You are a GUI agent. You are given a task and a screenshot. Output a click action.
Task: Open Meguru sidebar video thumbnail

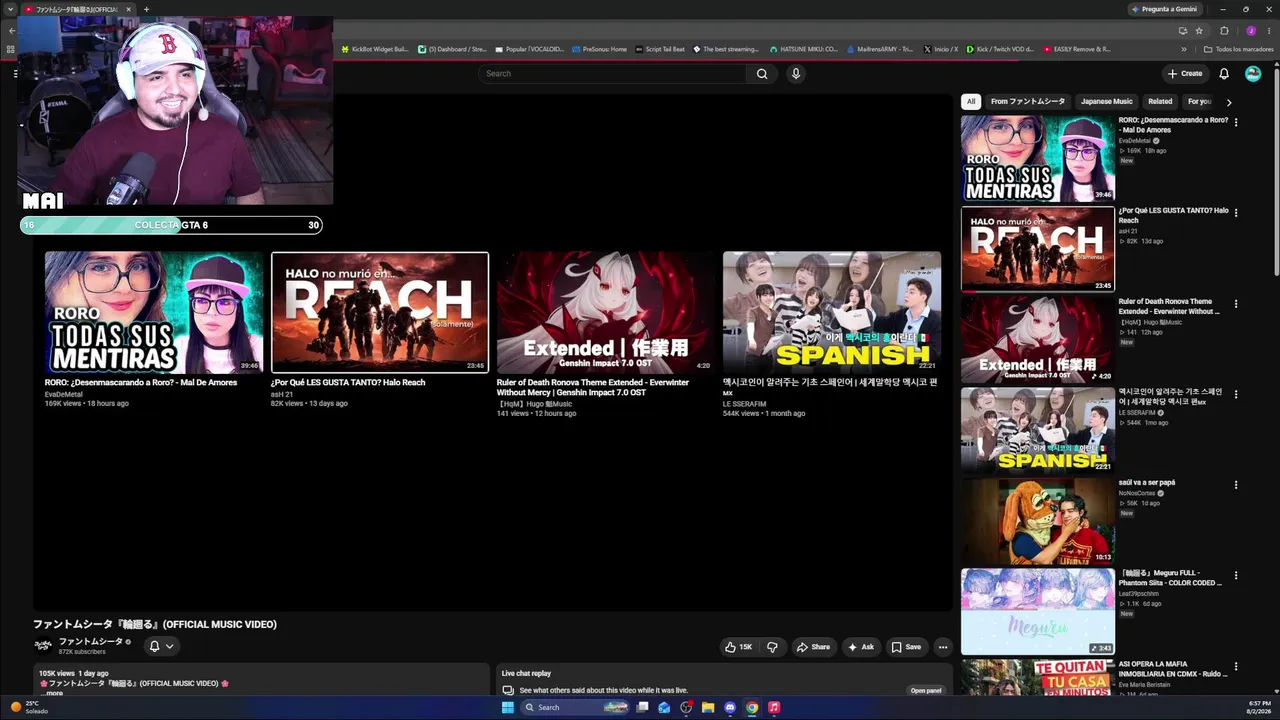coord(1038,612)
